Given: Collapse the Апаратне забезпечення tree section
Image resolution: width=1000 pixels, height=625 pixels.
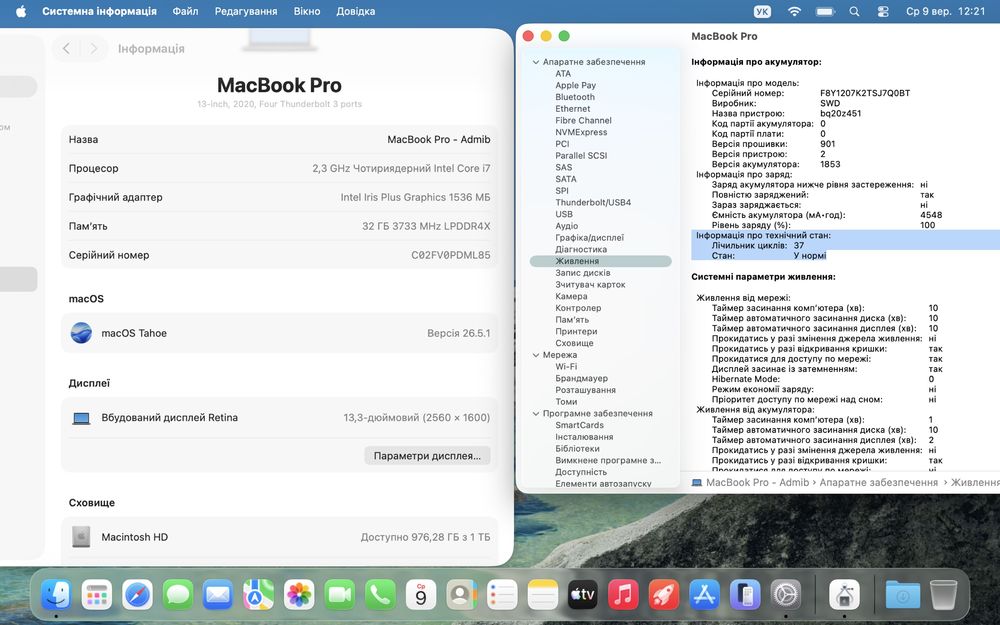Looking at the screenshot, I should point(536,62).
